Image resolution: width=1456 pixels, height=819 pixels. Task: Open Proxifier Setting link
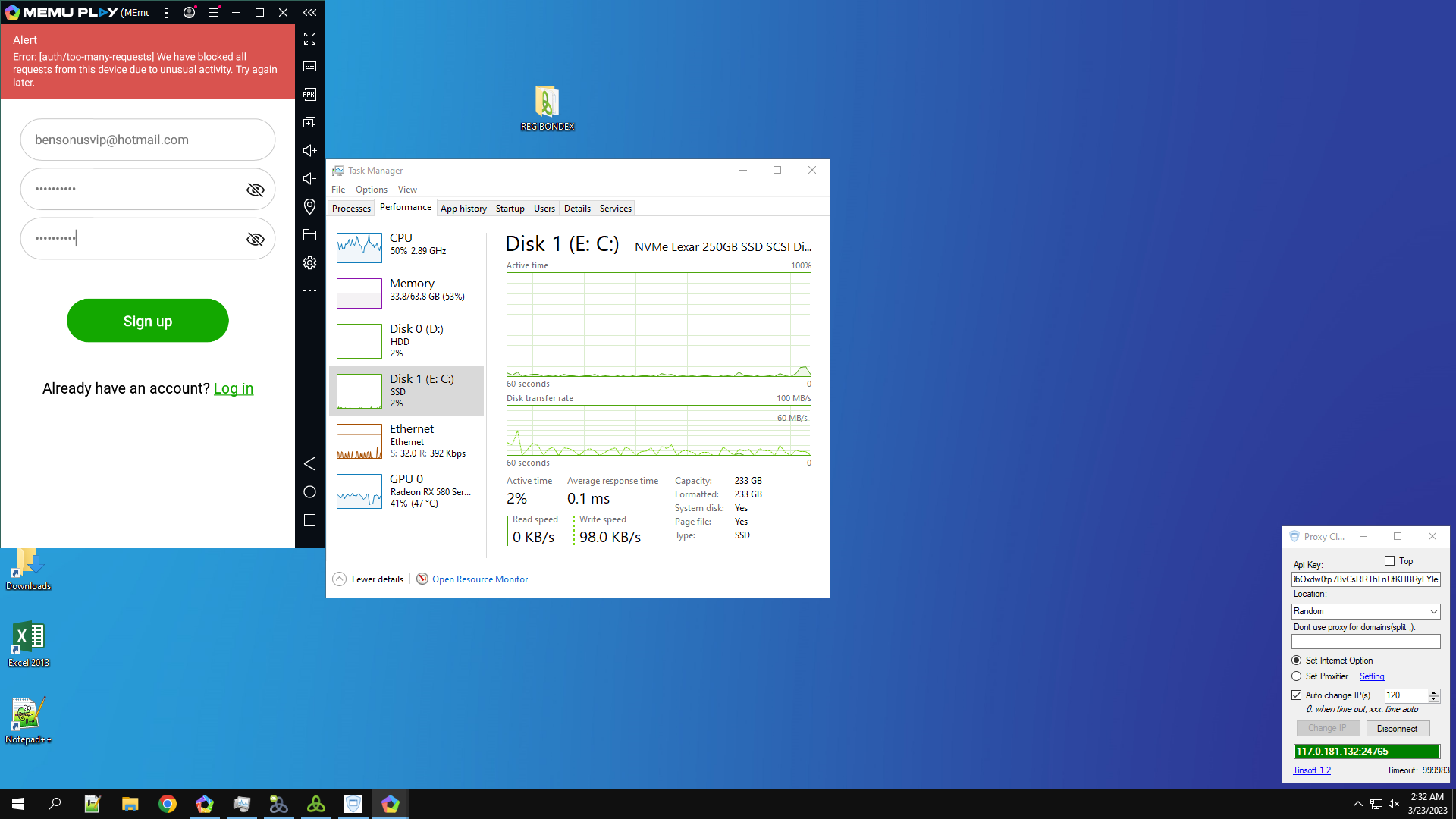point(1372,676)
